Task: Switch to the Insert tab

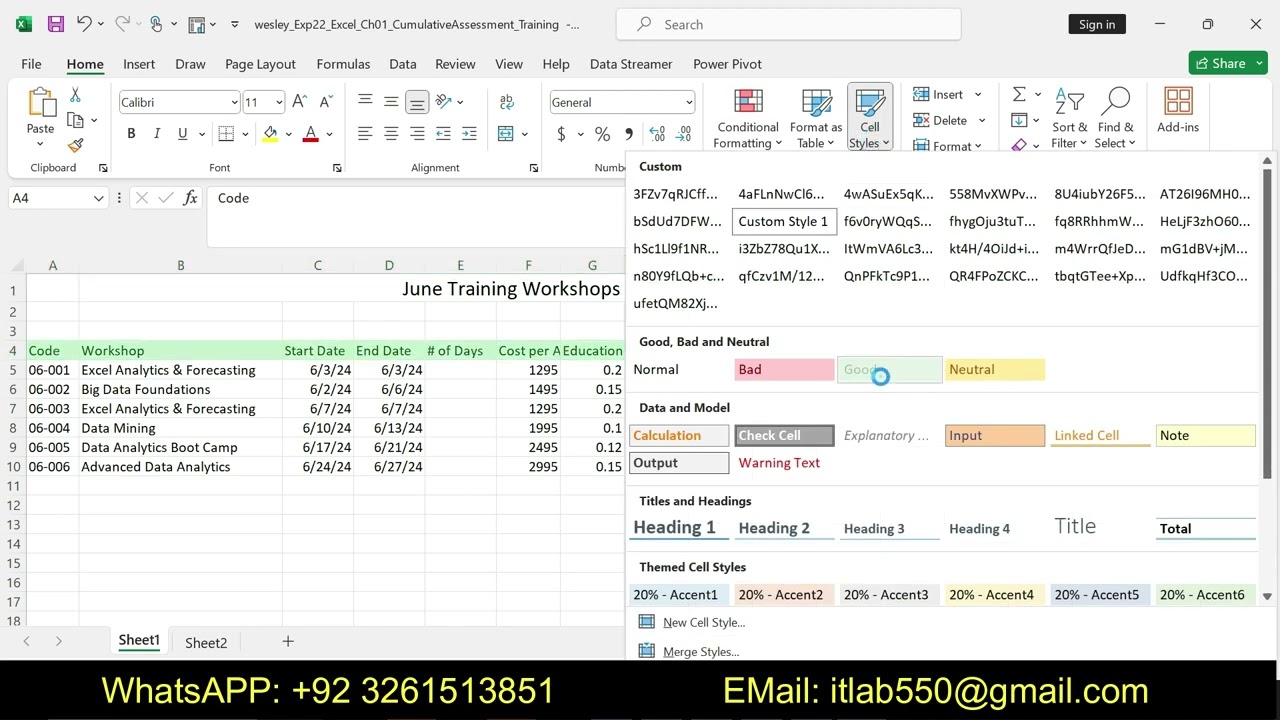Action: click(139, 64)
